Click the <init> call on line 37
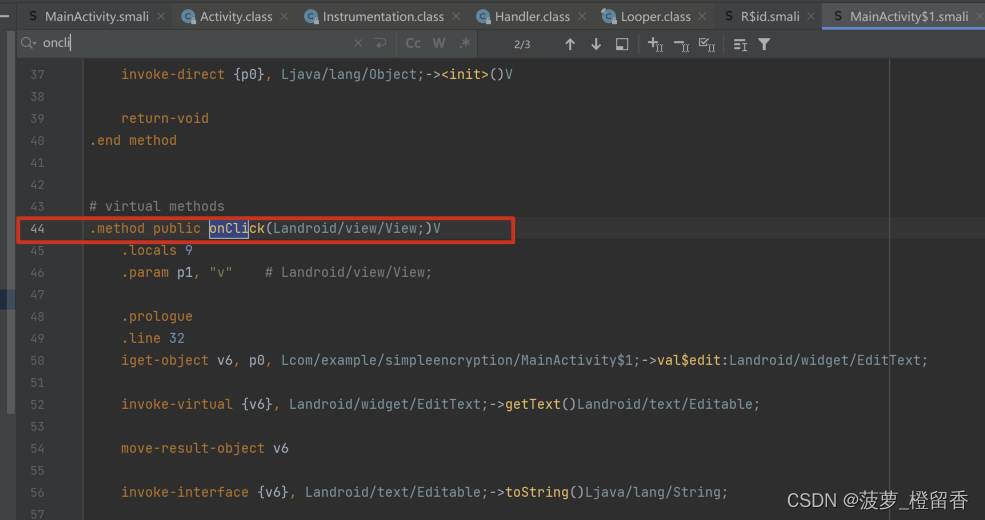 465,74
